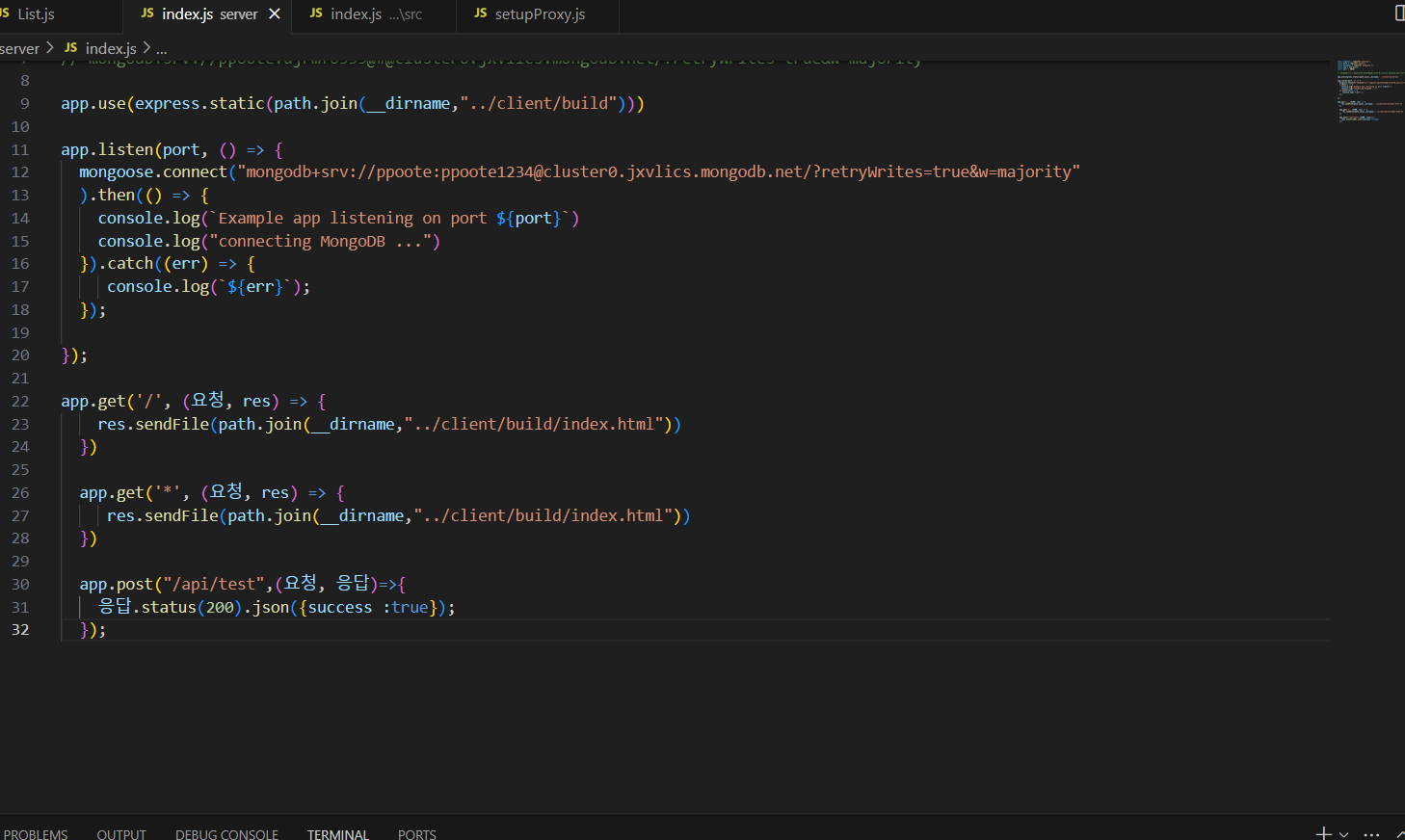Screen dimensions: 1405x840
Task: Create a new terminal with plus icon
Action: pyautogui.click(x=1324, y=833)
